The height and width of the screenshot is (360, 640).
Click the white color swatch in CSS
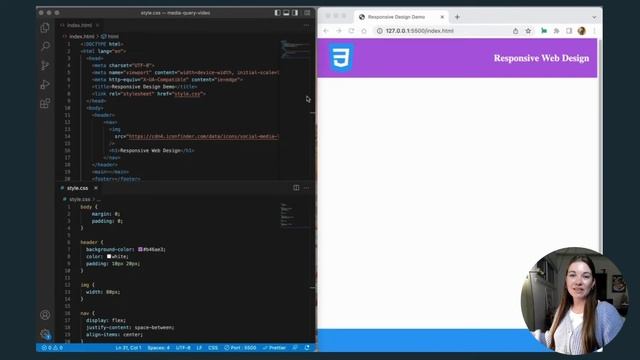tap(109, 256)
